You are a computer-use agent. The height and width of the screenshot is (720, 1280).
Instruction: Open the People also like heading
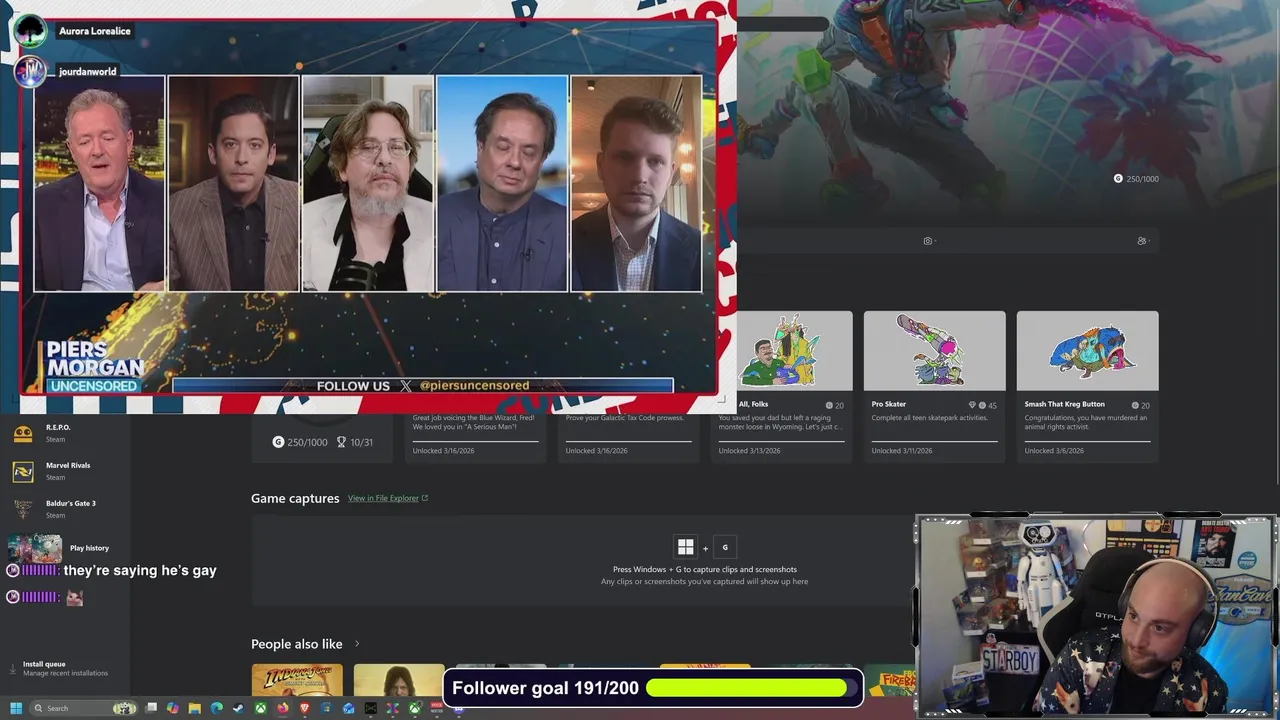(297, 644)
